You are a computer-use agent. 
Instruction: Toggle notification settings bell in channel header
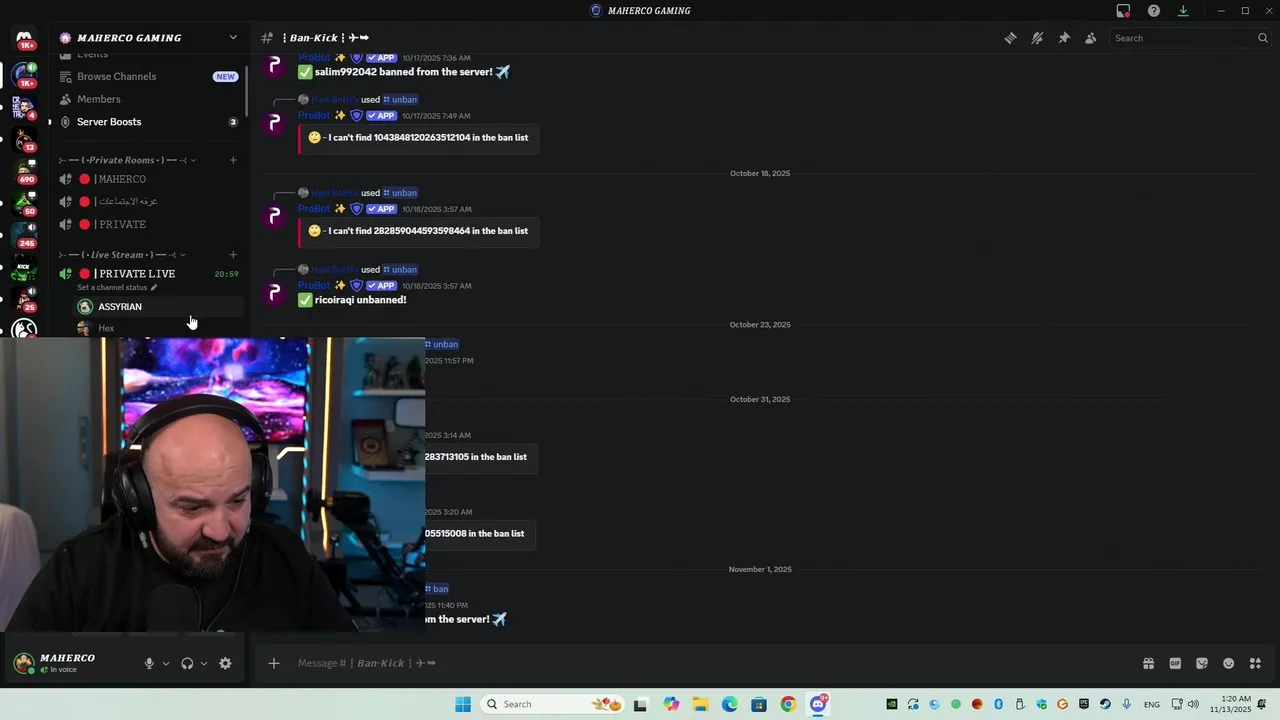(1037, 38)
